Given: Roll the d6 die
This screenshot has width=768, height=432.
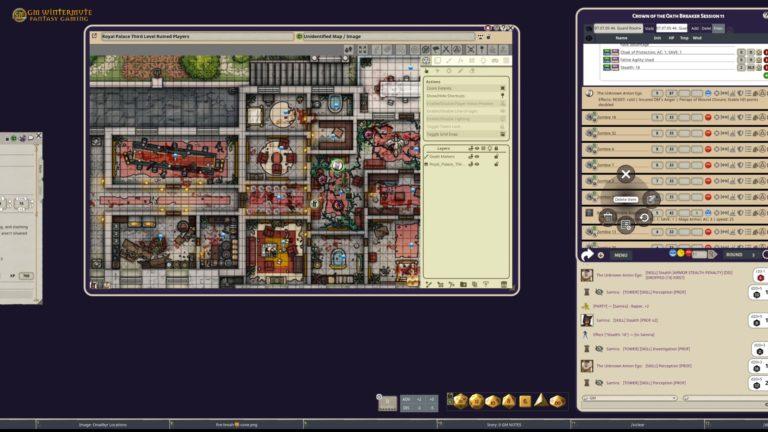Looking at the screenshot, I should (525, 402).
